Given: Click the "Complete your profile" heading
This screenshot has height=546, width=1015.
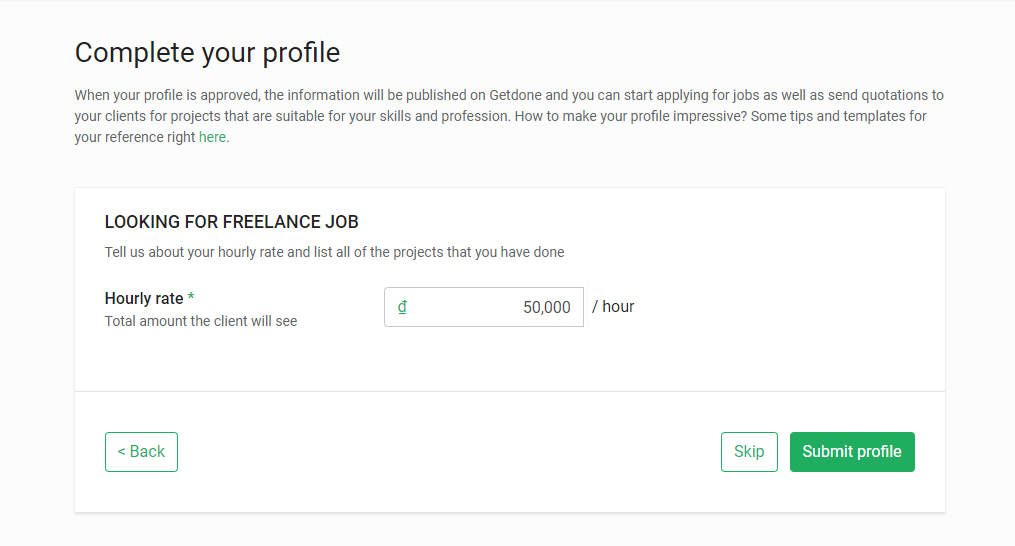Looking at the screenshot, I should (x=207, y=52).
